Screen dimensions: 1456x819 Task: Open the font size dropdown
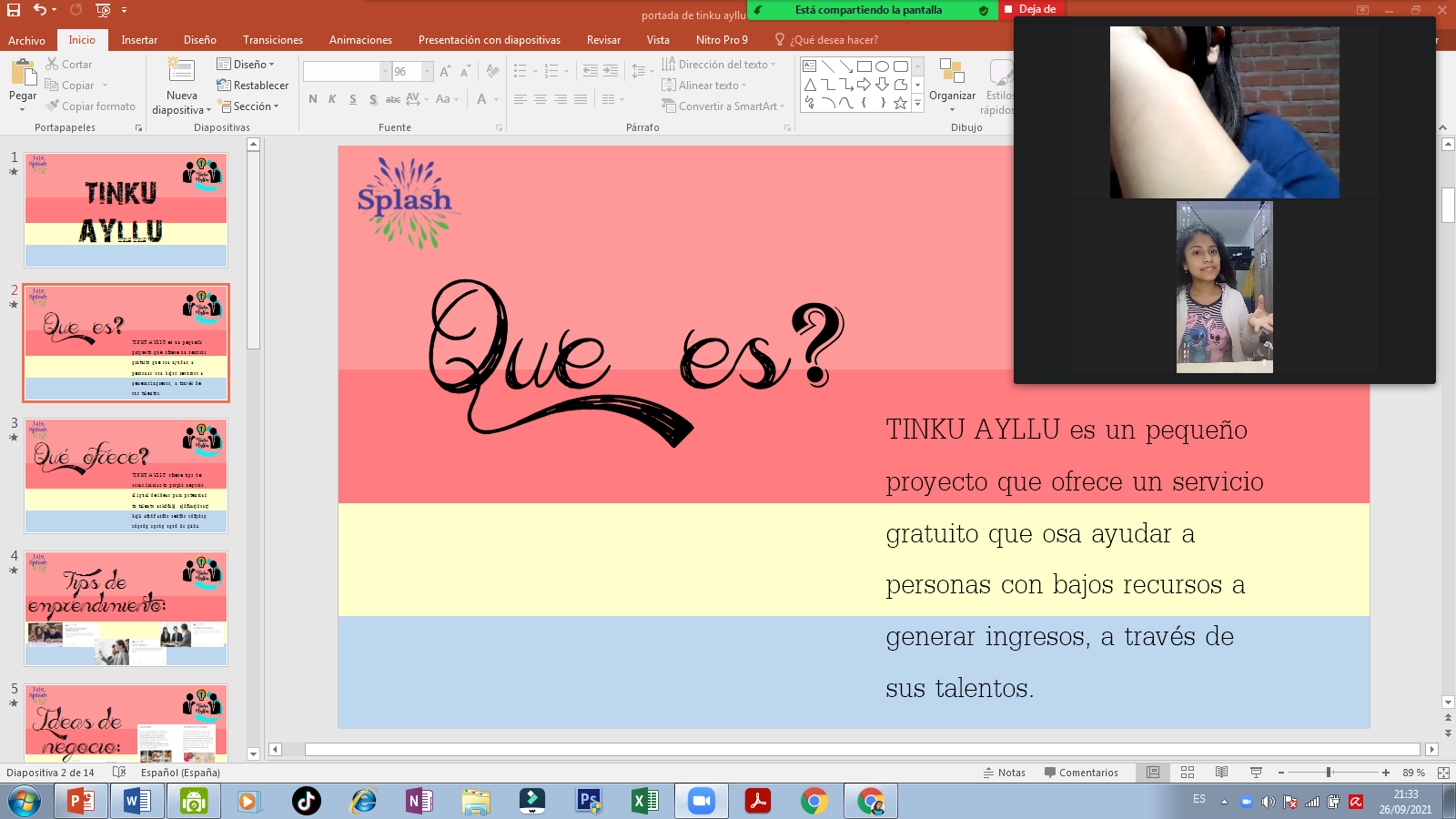[428, 72]
